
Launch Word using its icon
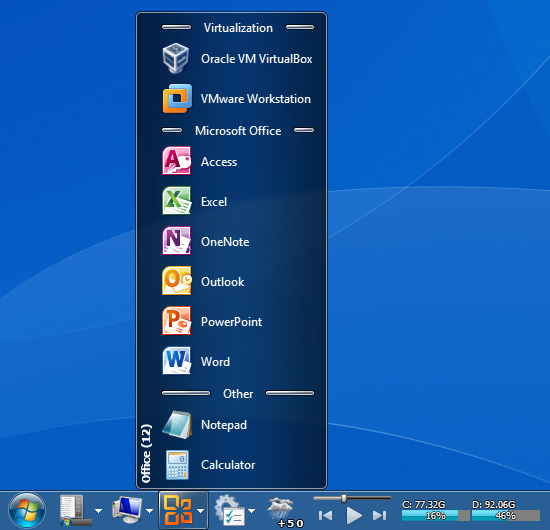(x=176, y=361)
